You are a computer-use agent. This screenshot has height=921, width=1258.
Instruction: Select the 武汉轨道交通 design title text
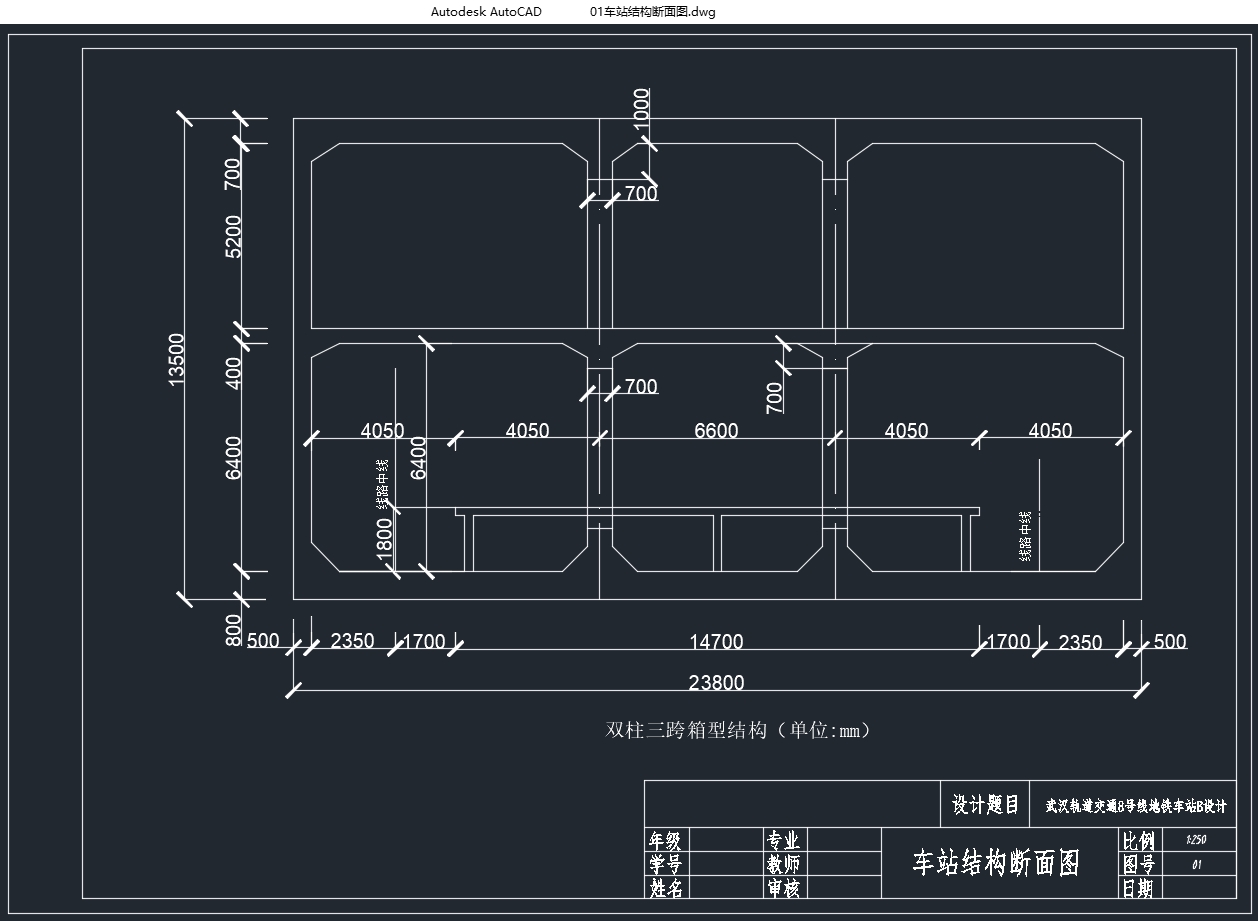1135,806
